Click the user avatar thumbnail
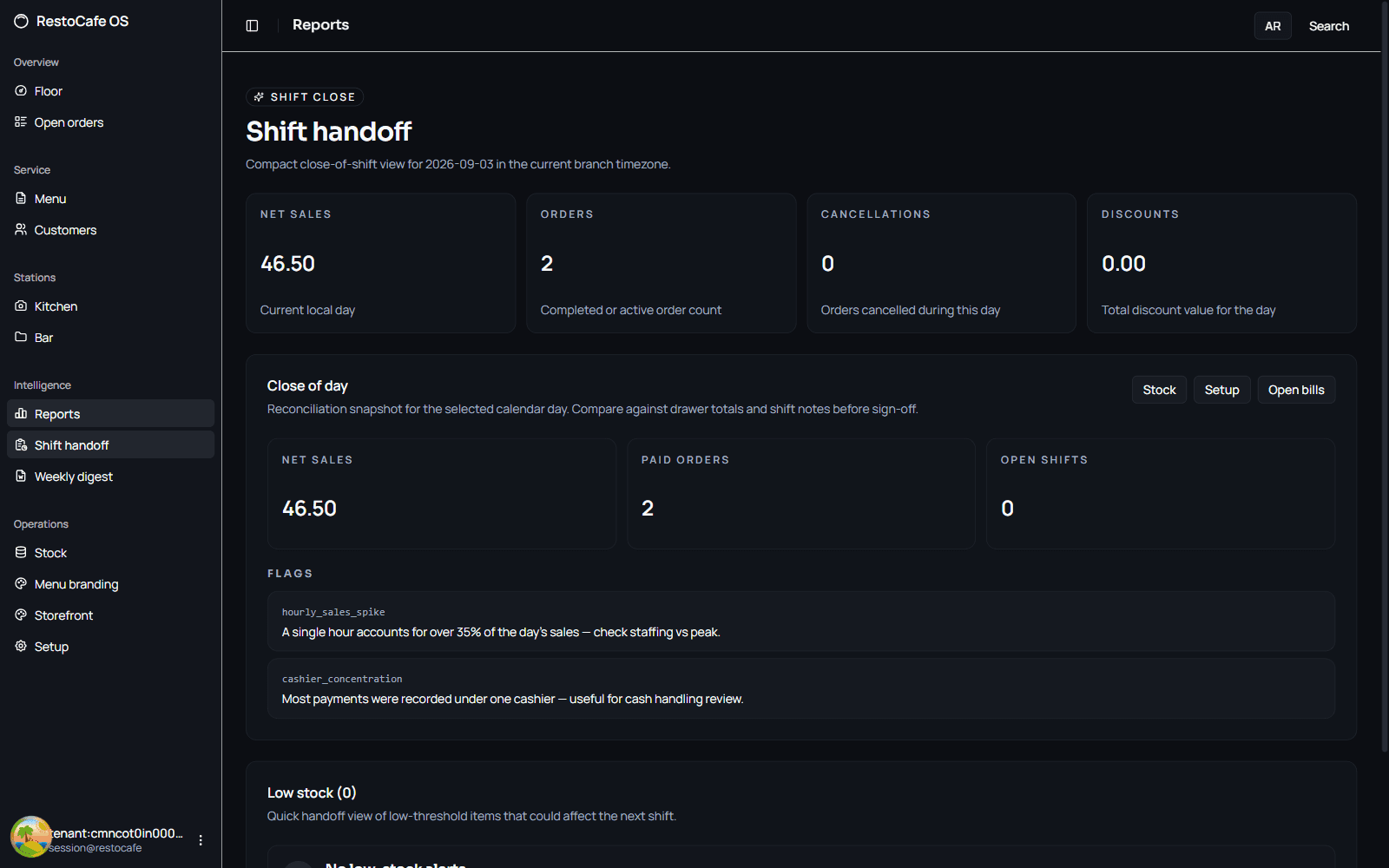 pos(31,837)
